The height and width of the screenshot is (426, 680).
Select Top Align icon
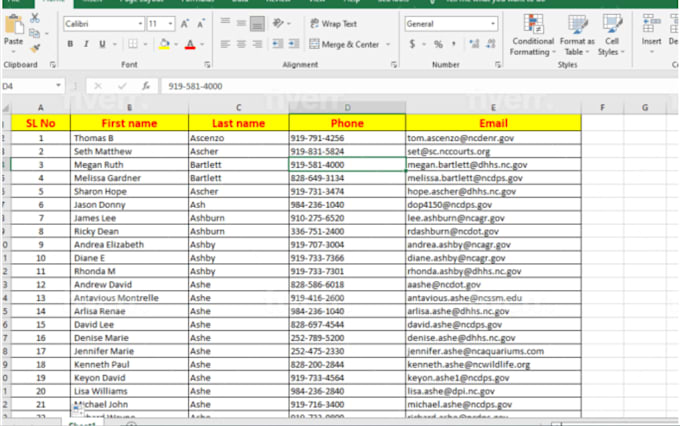click(225, 23)
